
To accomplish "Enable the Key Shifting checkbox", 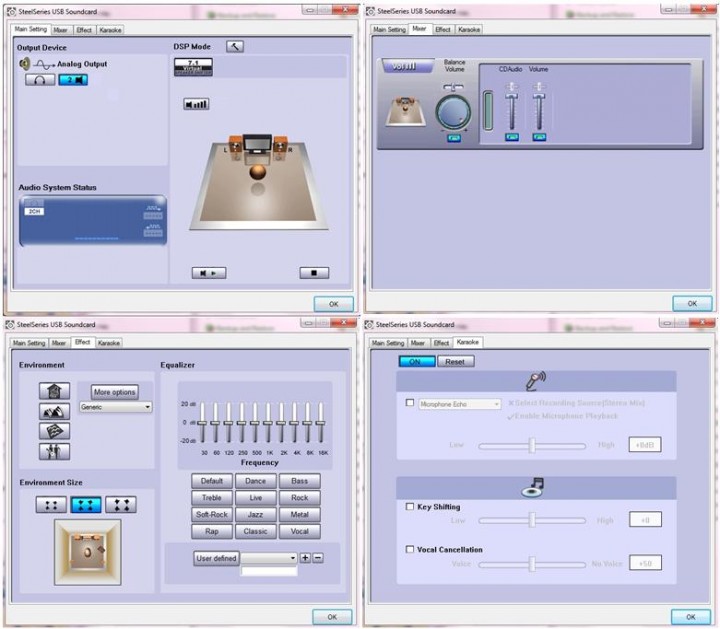I will pos(410,506).
